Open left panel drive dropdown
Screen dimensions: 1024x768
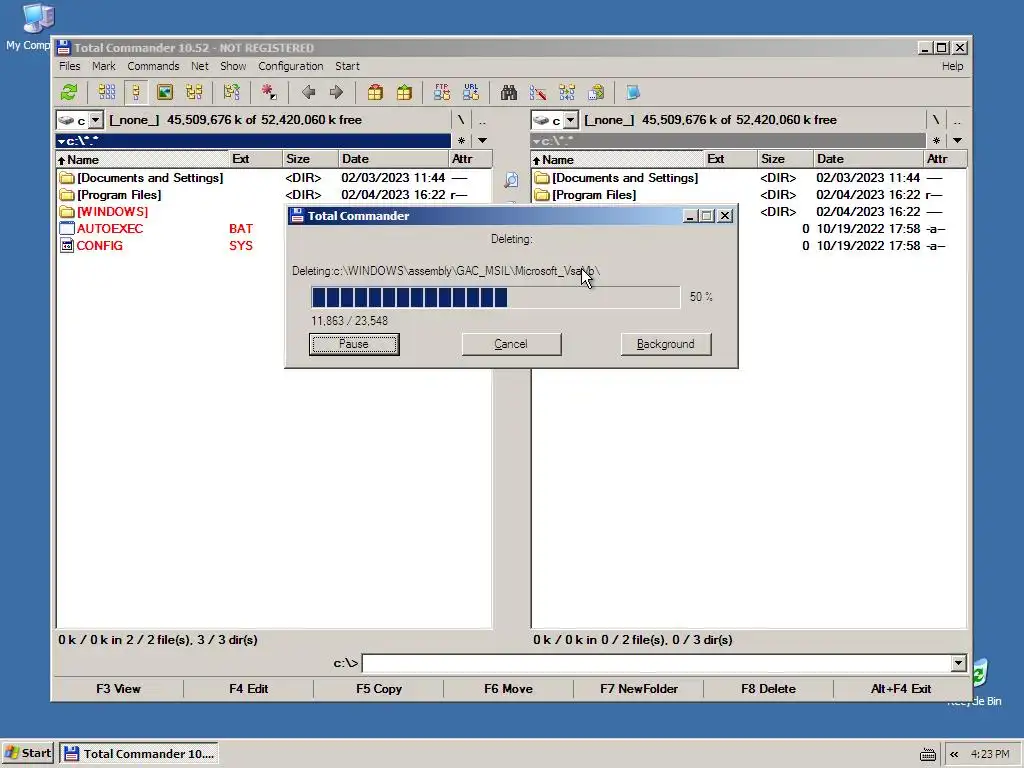(95, 120)
